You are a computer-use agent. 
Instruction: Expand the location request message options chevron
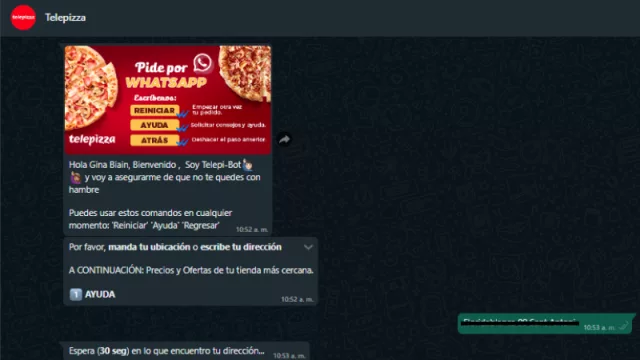click(309, 247)
